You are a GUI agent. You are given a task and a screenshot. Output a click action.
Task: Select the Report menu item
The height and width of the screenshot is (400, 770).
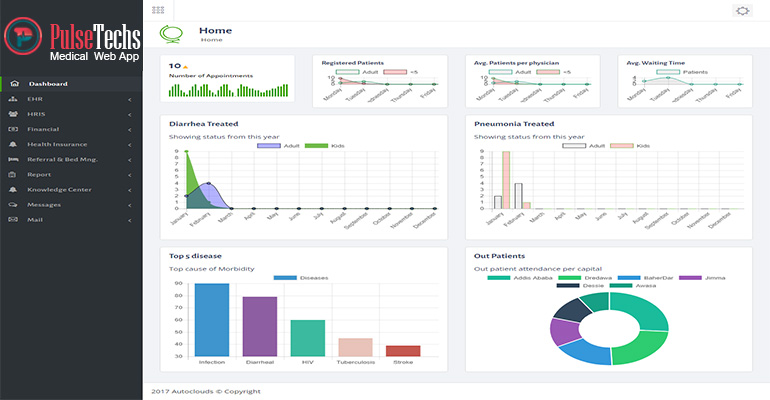click(x=39, y=174)
